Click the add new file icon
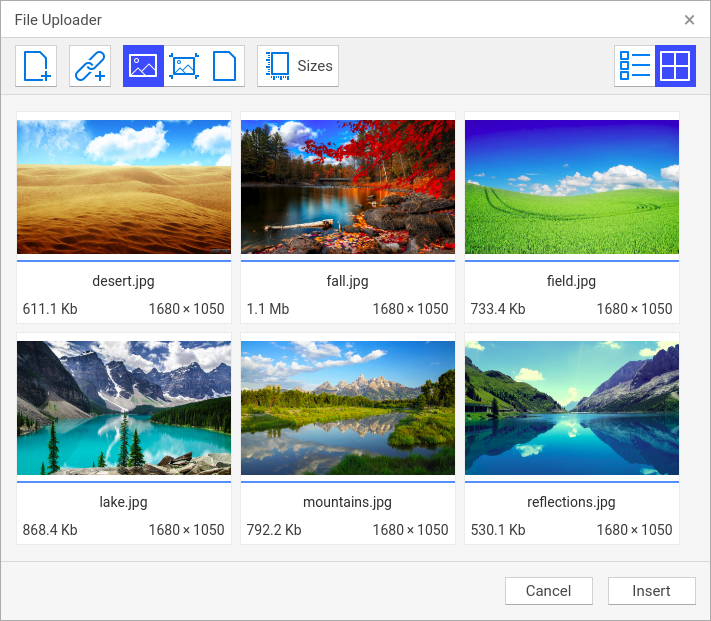Image resolution: width=711 pixels, height=621 pixels. click(x=36, y=66)
